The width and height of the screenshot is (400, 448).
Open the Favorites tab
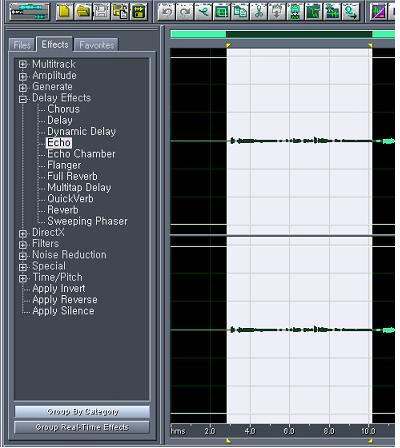pos(96,45)
